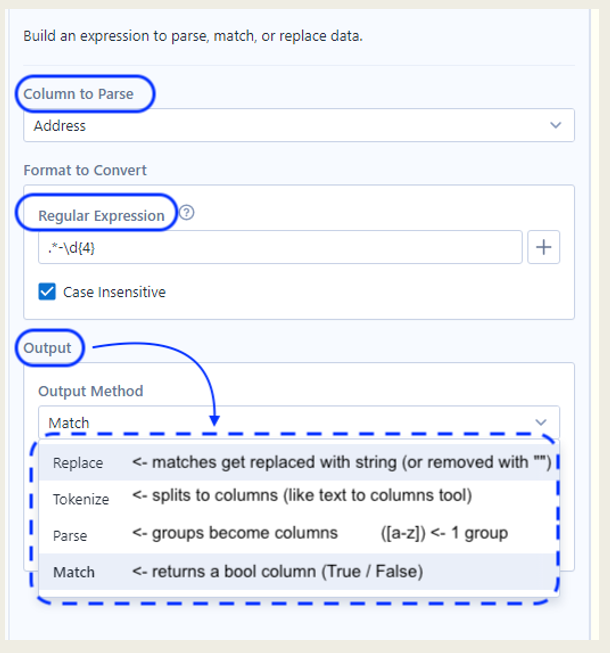Click the chevron arrow on the Output Method dropdown
Viewport: 610px width, 653px height.
click(x=541, y=422)
